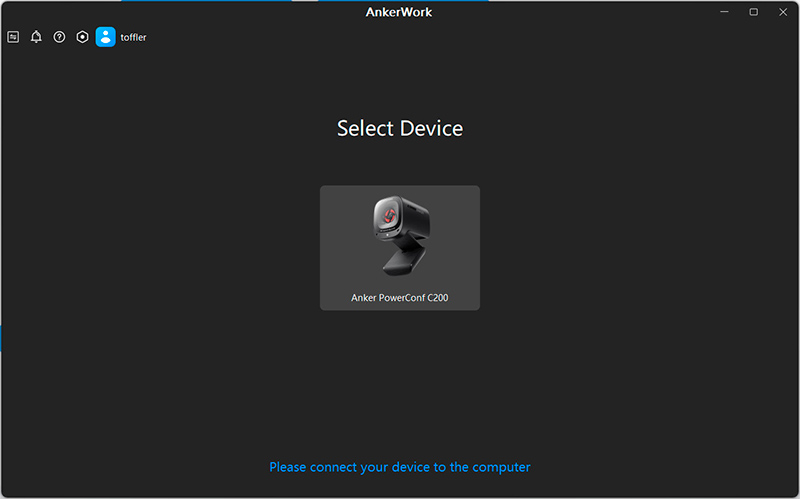Open the device switch icon
The image size is (800, 499).
coord(13,37)
